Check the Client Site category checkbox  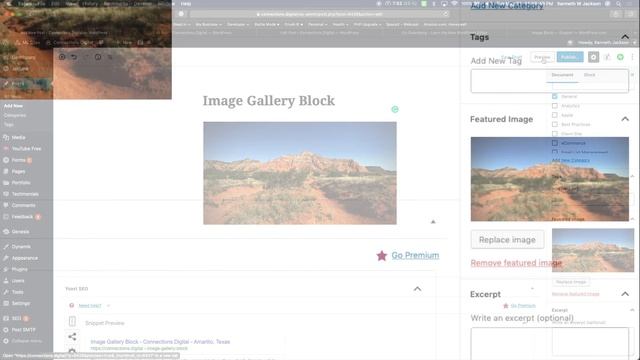tap(555, 133)
